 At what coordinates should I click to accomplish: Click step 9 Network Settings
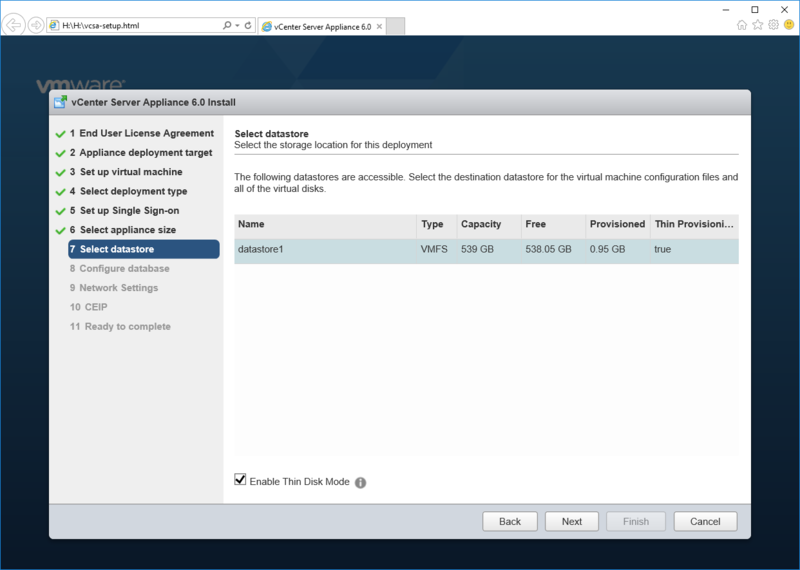(114, 288)
